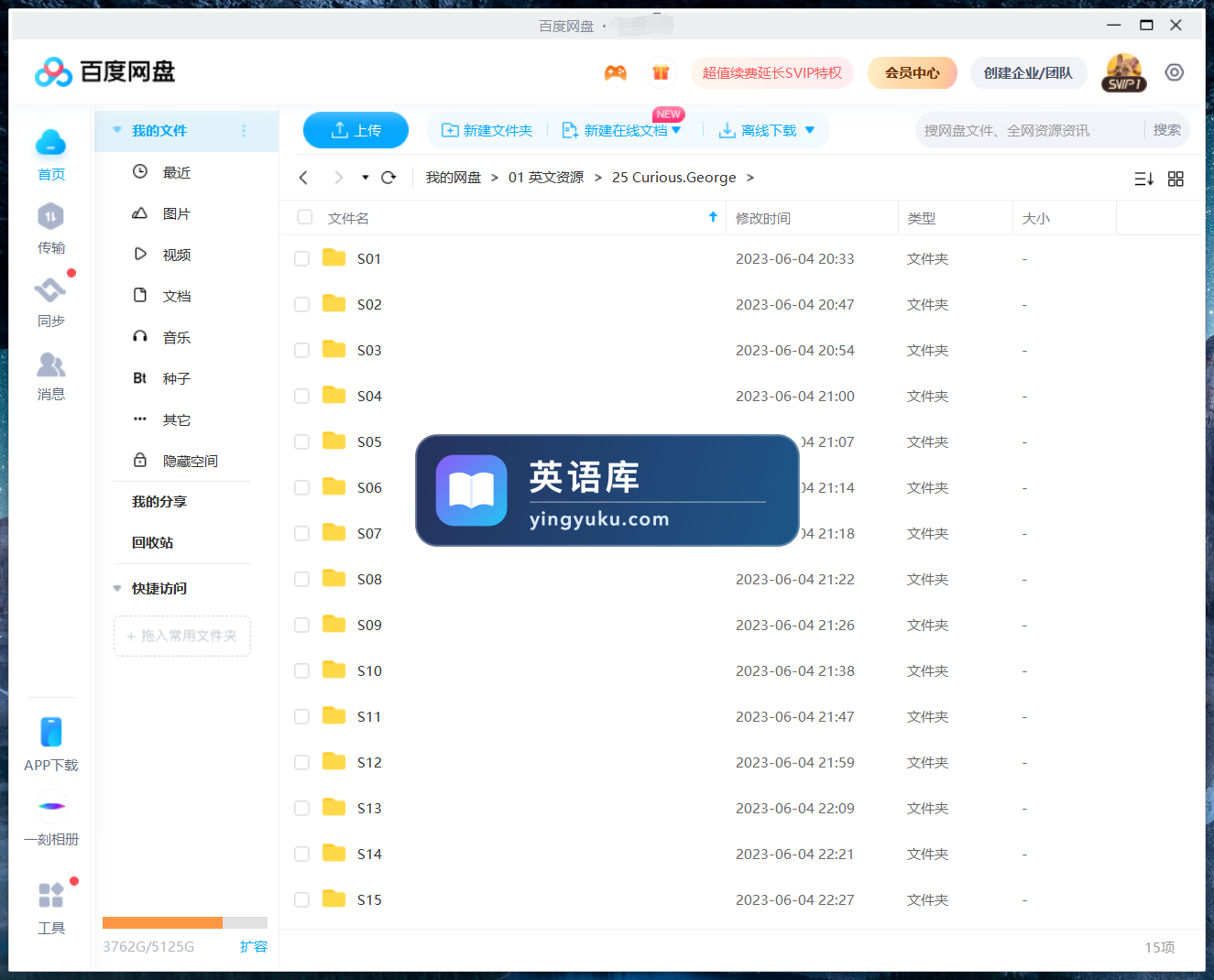Open the navigation history dropdown triangle

(365, 178)
